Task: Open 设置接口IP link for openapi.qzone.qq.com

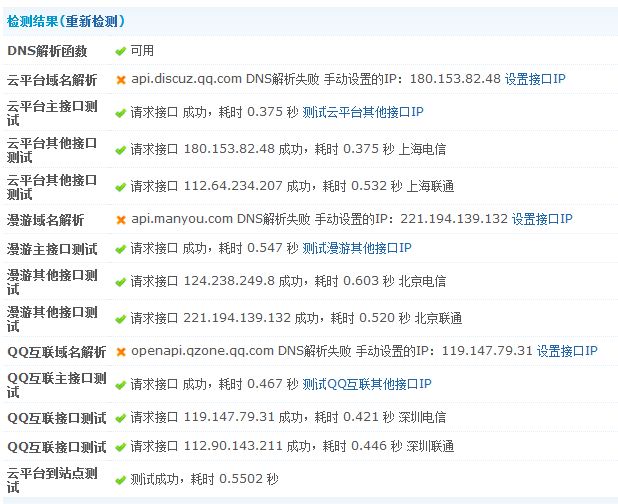Action: tap(567, 351)
